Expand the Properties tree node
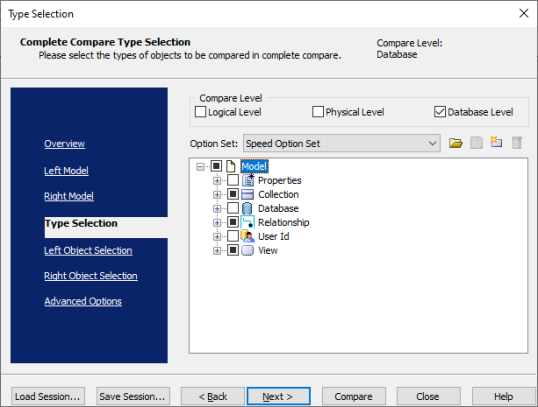The image size is (538, 407). (217, 181)
